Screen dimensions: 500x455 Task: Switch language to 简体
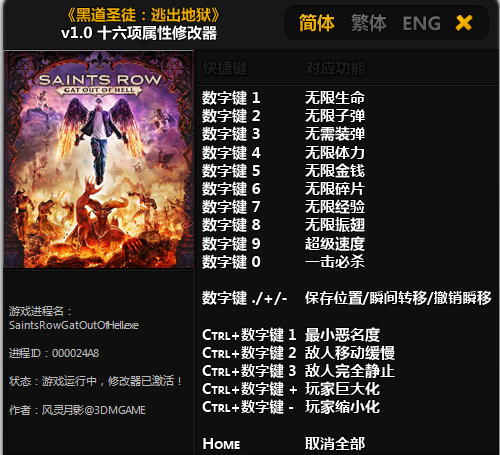(317, 23)
